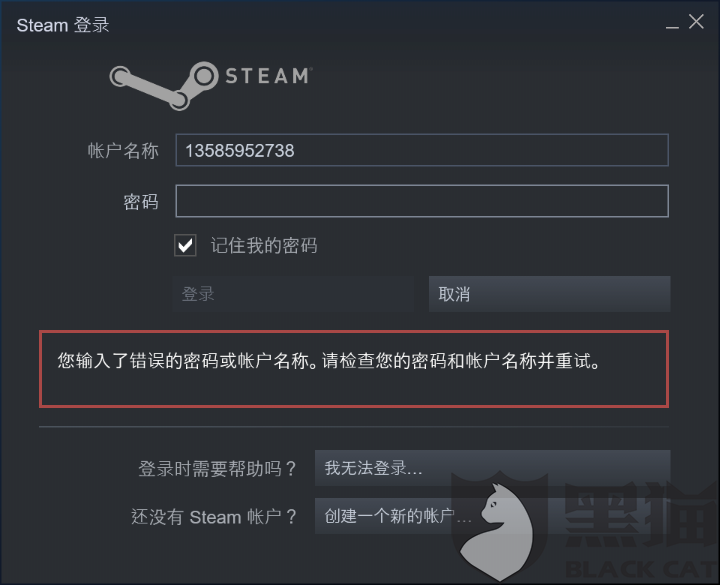The width and height of the screenshot is (720, 585).
Task: Click the 黑猫 BLACK CAT watermark text
Action: pyautogui.click(x=642, y=528)
